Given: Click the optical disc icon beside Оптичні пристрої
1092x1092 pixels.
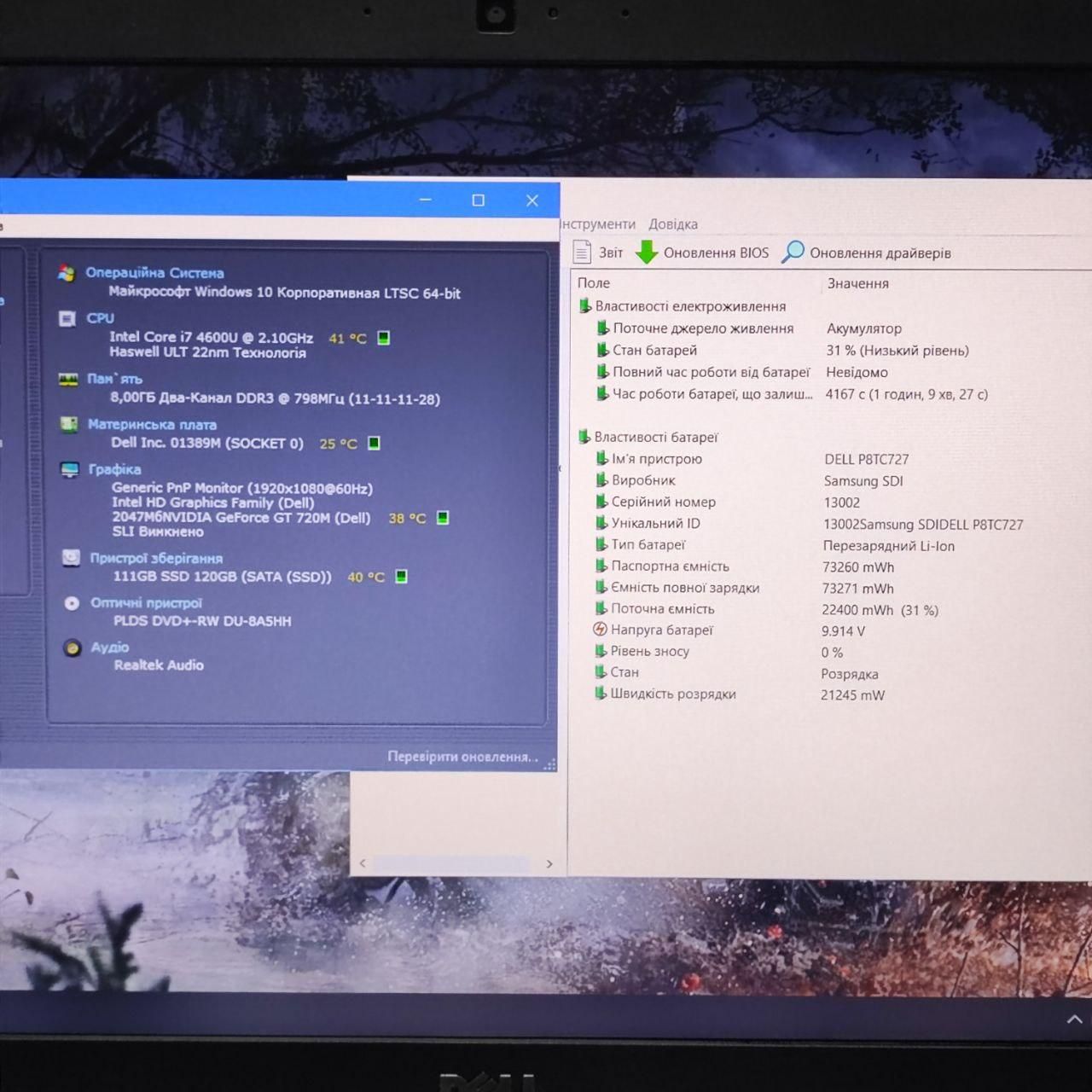Looking at the screenshot, I should click(72, 603).
